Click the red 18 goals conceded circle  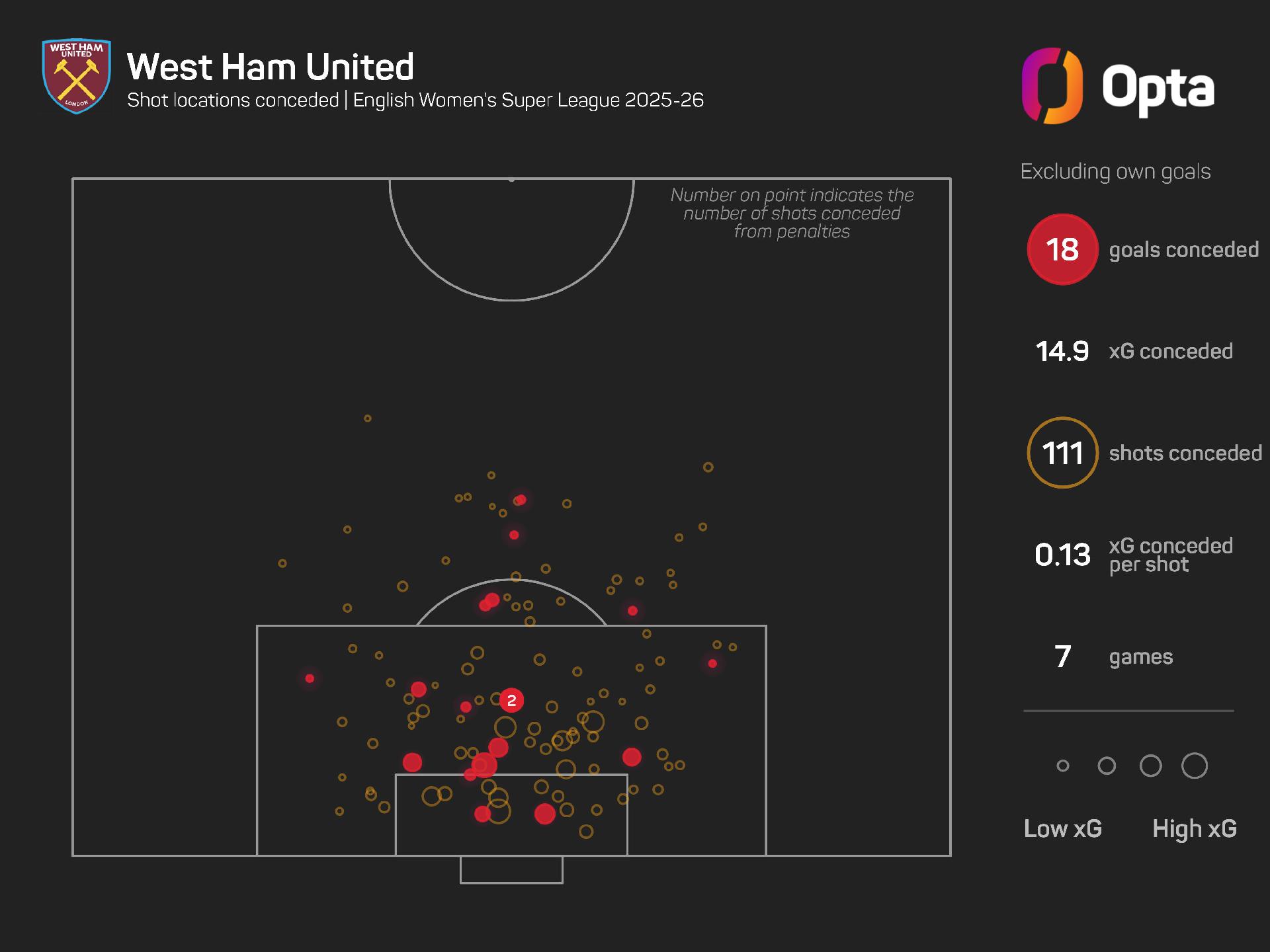[x=1062, y=249]
